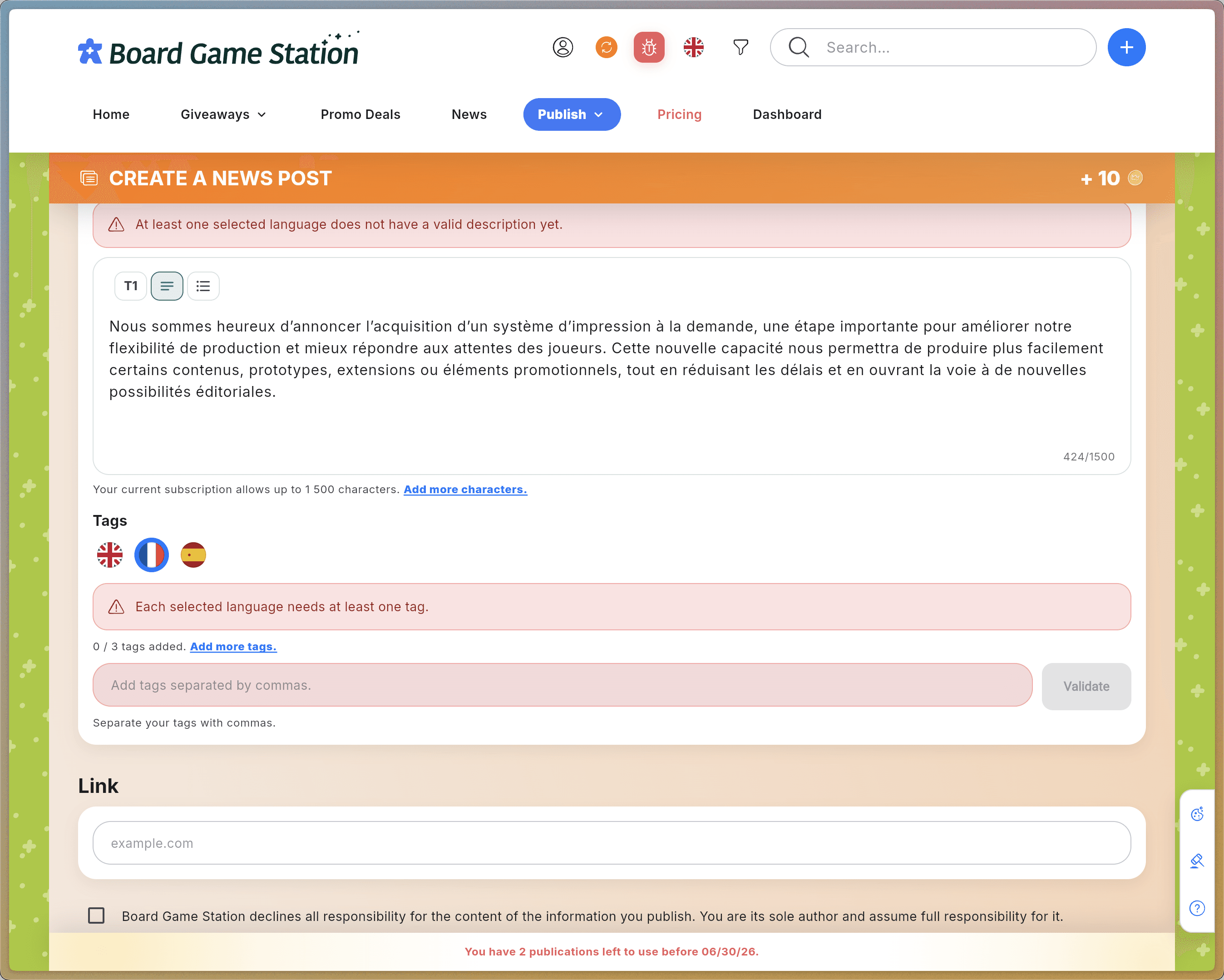
Task: Select the paragraph text format button
Action: click(167, 286)
